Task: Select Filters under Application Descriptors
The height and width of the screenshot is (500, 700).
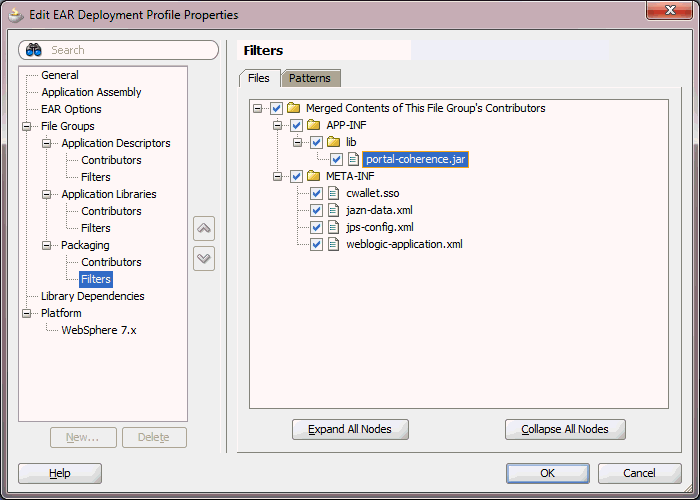Action: point(96,177)
